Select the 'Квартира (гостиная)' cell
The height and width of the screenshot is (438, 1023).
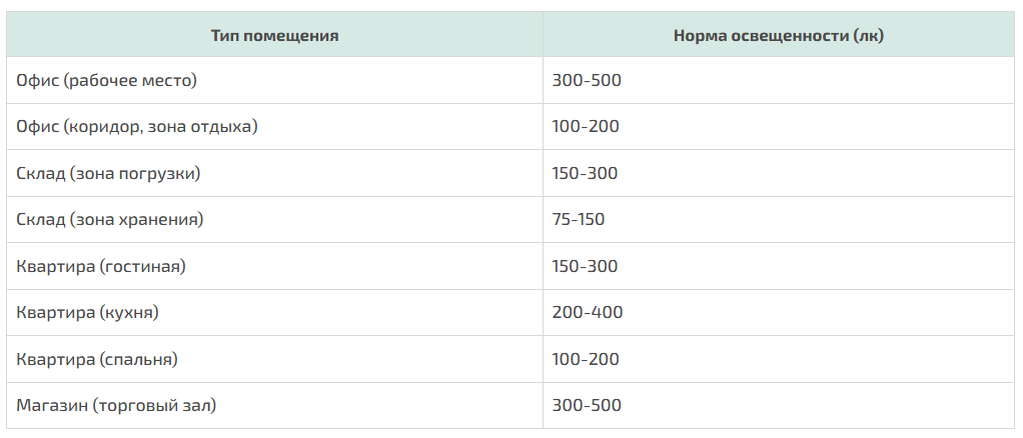click(101, 266)
